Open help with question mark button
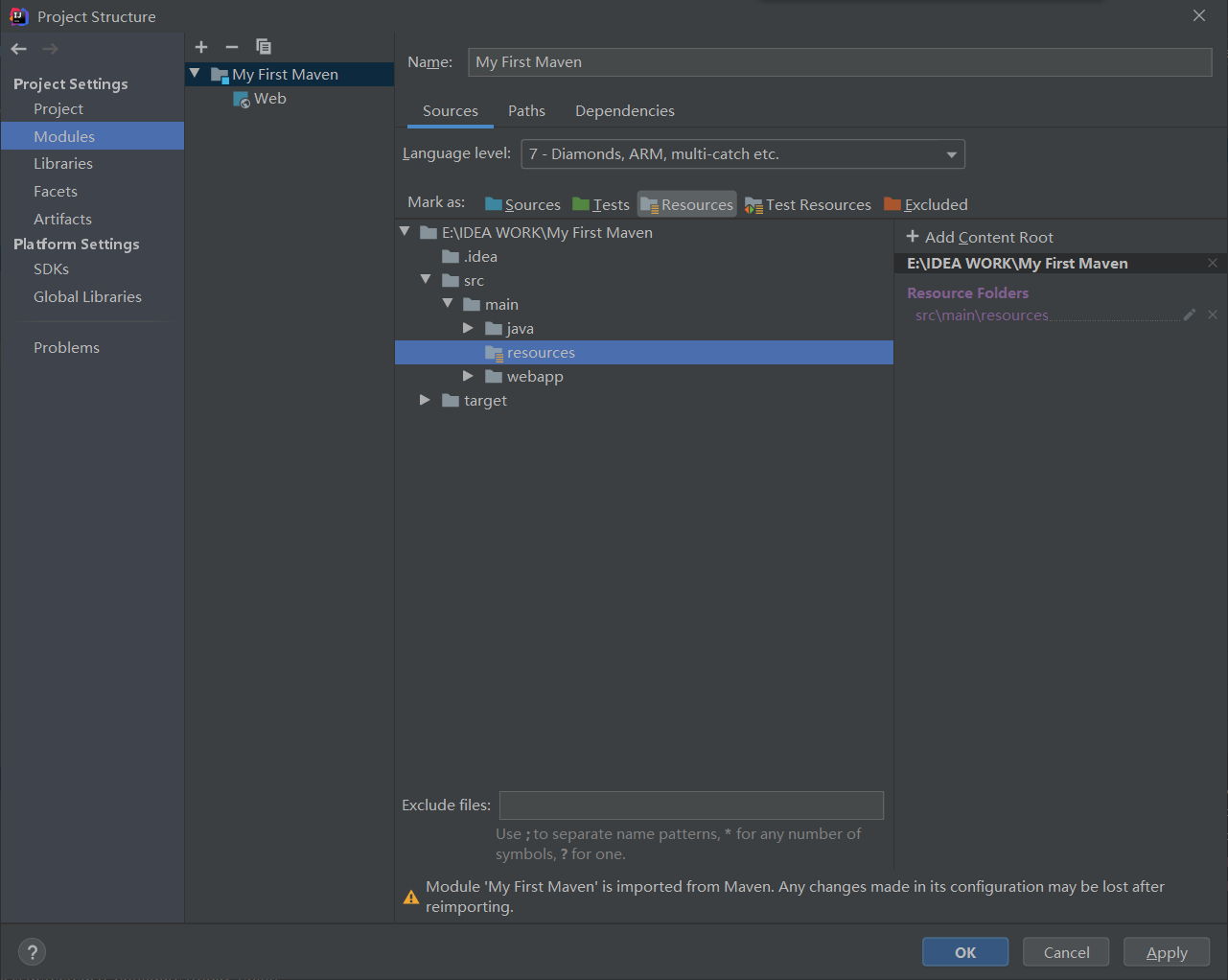The width and height of the screenshot is (1228, 980). [33, 952]
